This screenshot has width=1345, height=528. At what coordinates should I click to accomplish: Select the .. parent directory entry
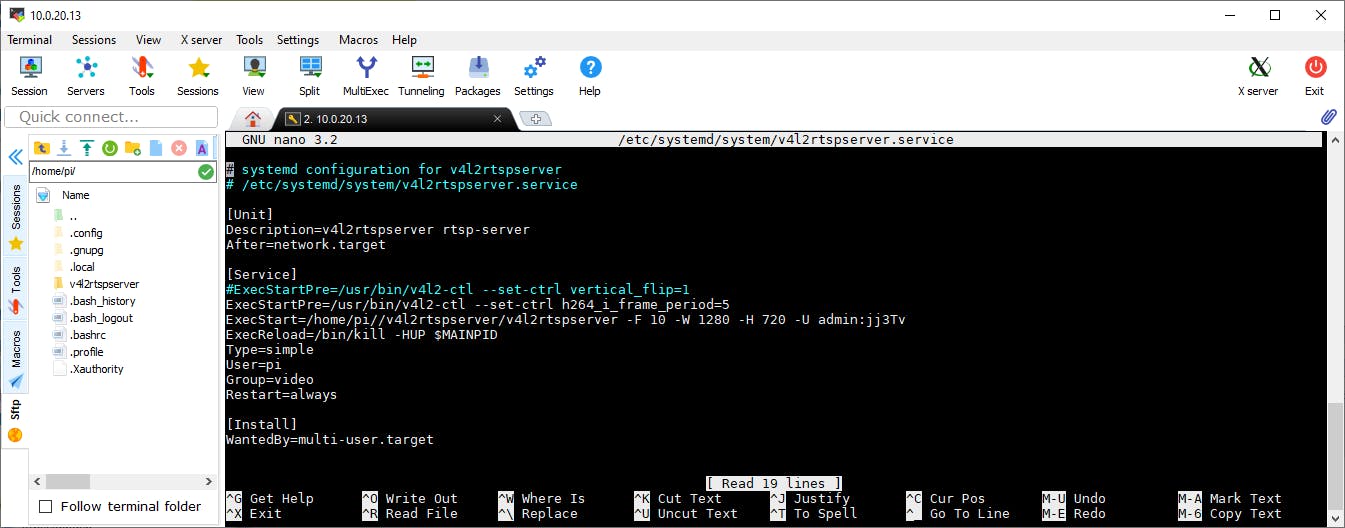click(74, 216)
